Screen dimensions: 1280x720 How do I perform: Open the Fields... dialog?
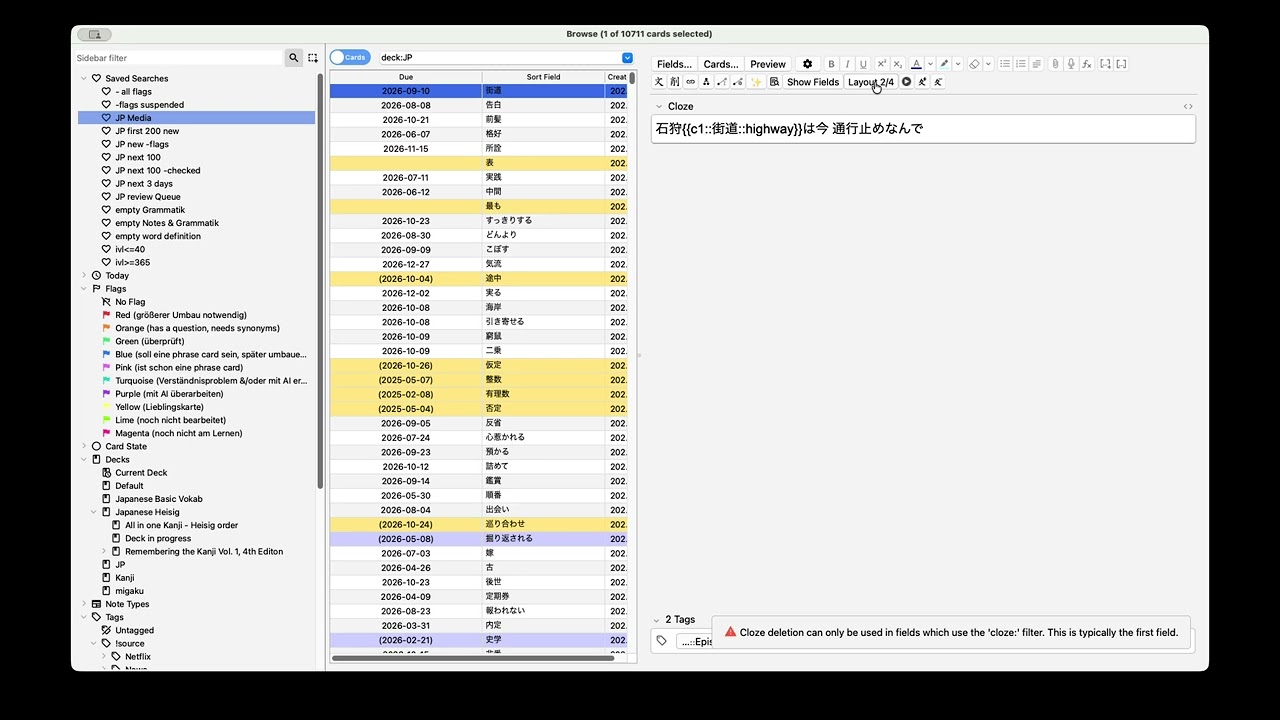coord(674,64)
